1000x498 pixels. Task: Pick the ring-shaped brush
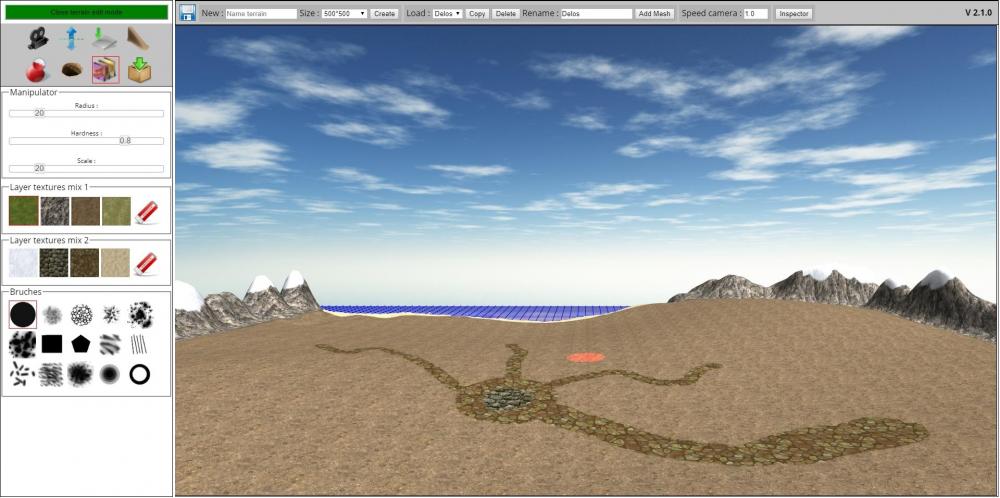point(140,374)
